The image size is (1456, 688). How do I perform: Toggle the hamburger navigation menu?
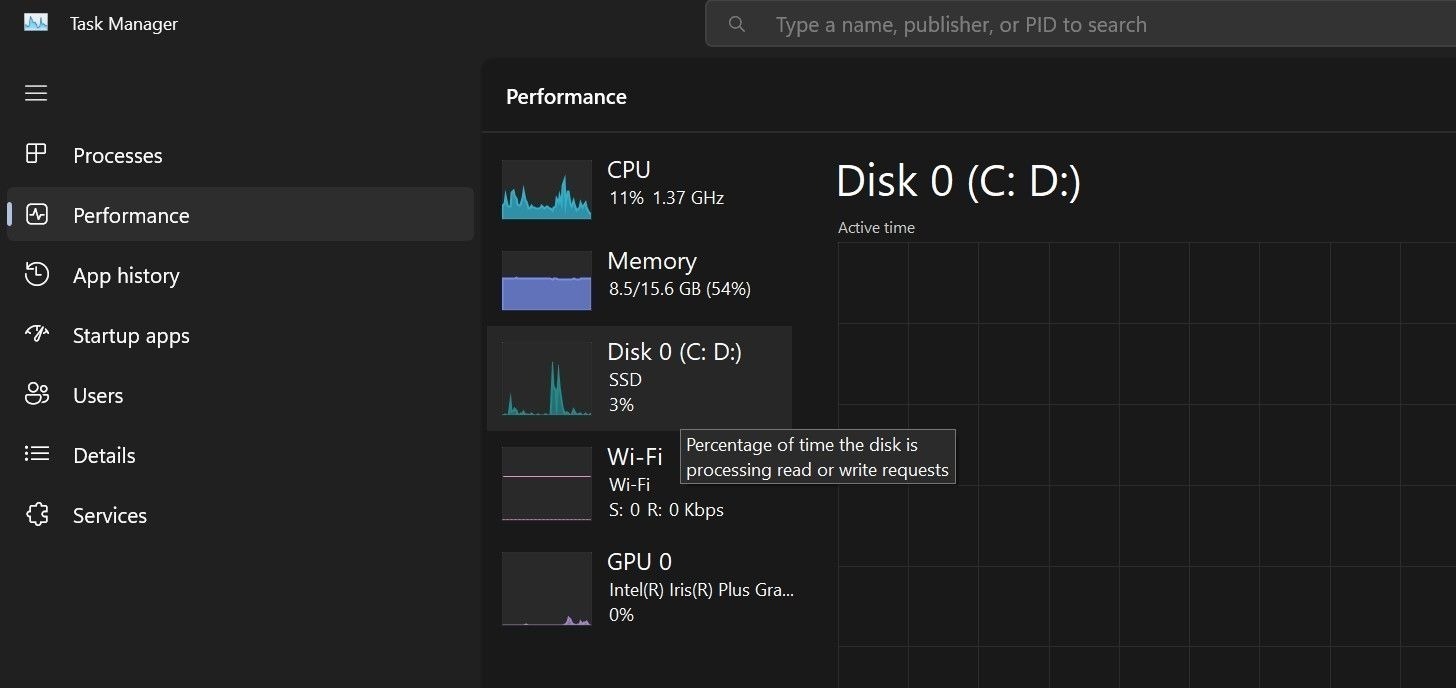[36, 93]
